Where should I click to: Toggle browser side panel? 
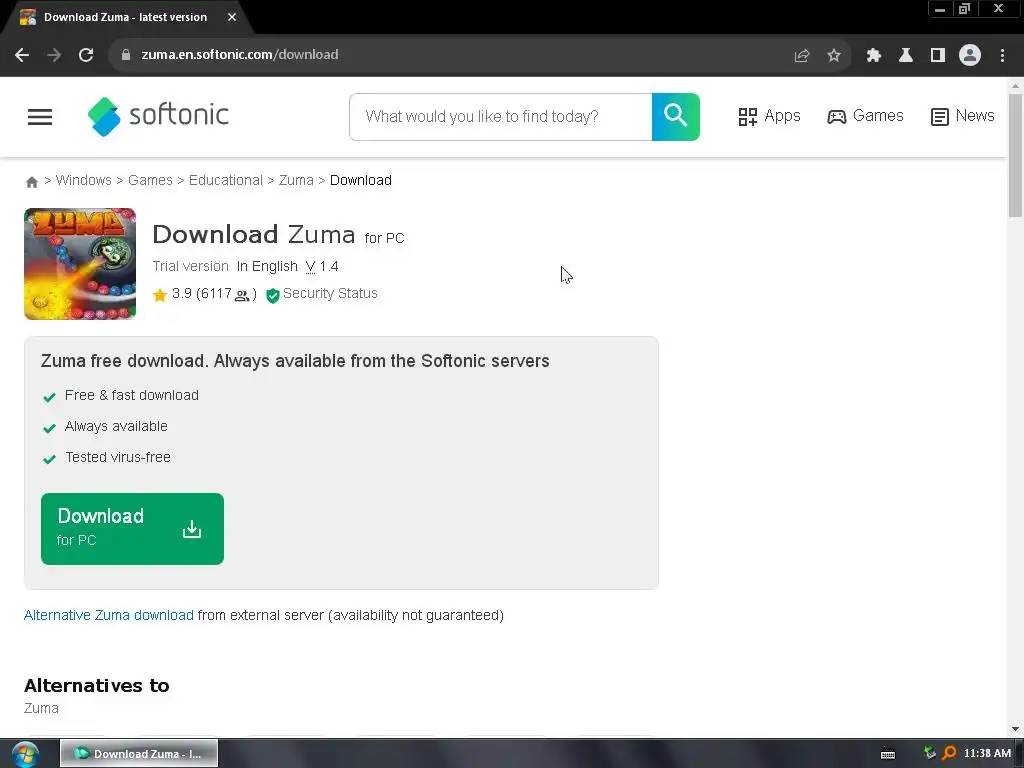coord(938,56)
